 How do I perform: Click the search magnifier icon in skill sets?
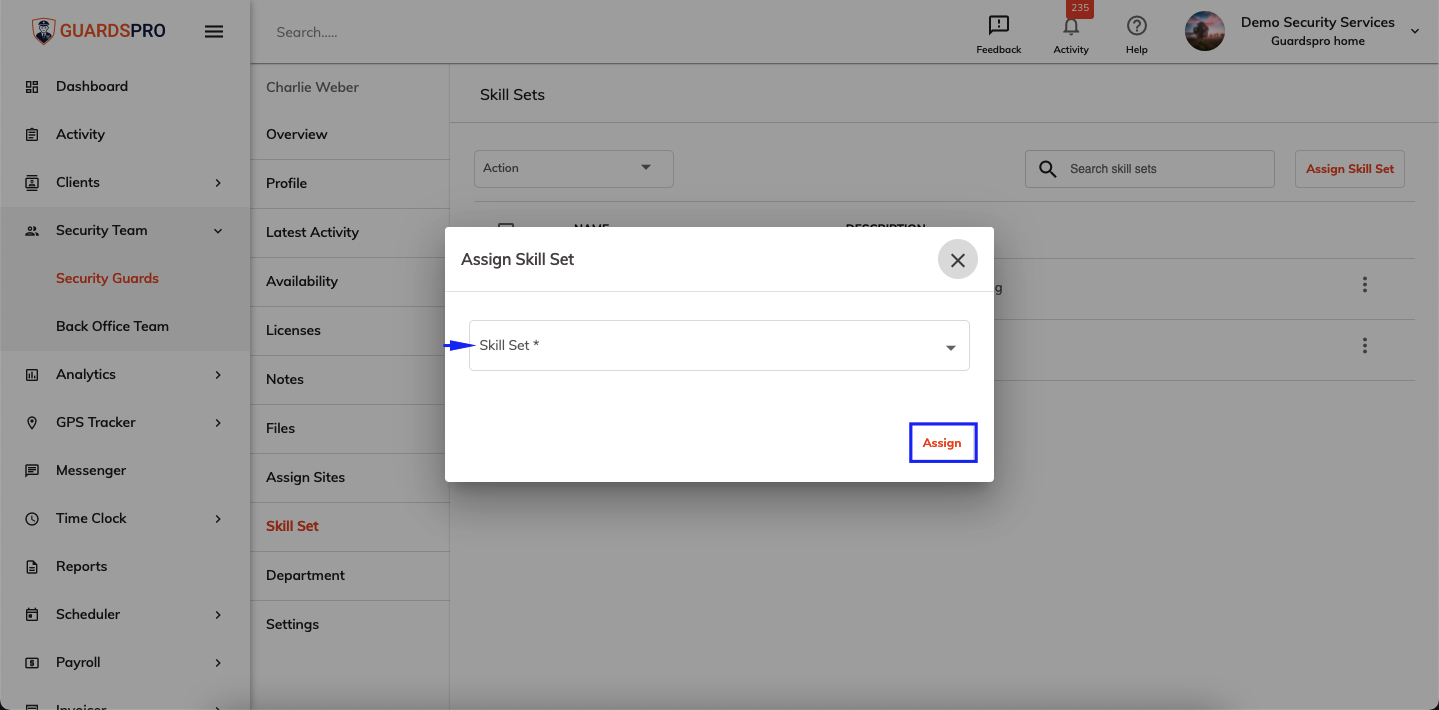coord(1047,169)
